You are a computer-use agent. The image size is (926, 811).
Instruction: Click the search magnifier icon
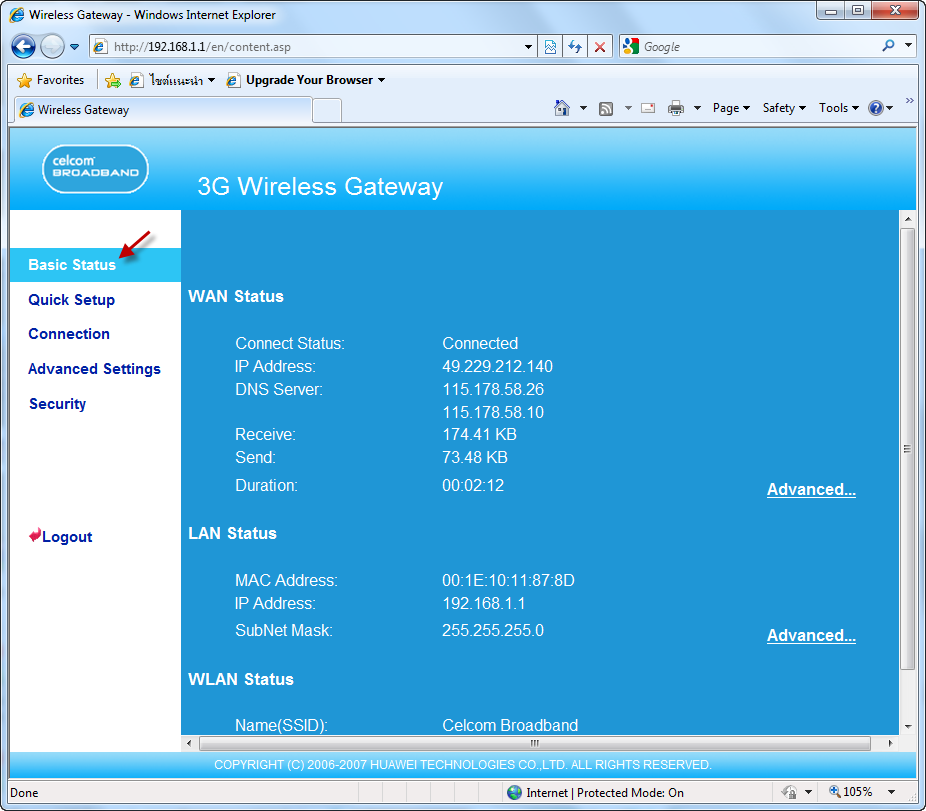pyautogui.click(x=888, y=45)
